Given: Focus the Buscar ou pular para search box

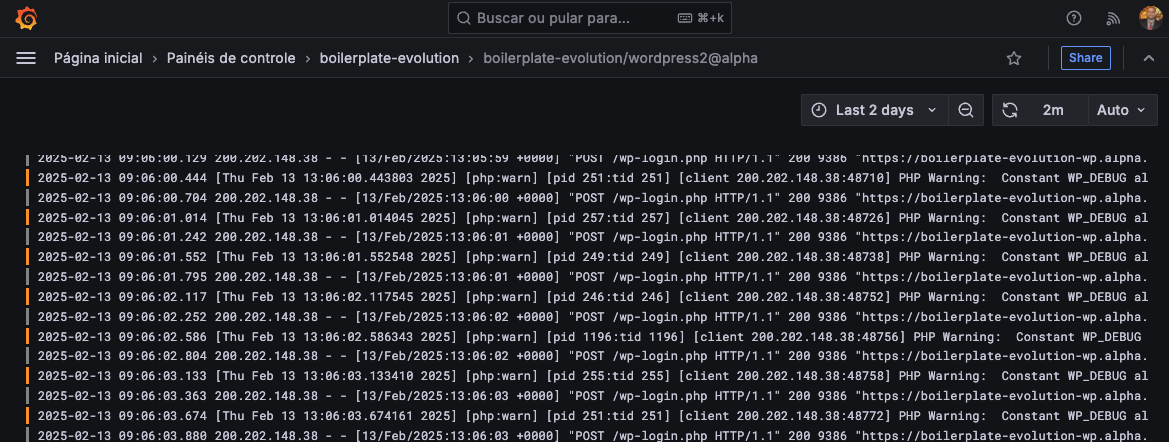Looking at the screenshot, I should 589,18.
